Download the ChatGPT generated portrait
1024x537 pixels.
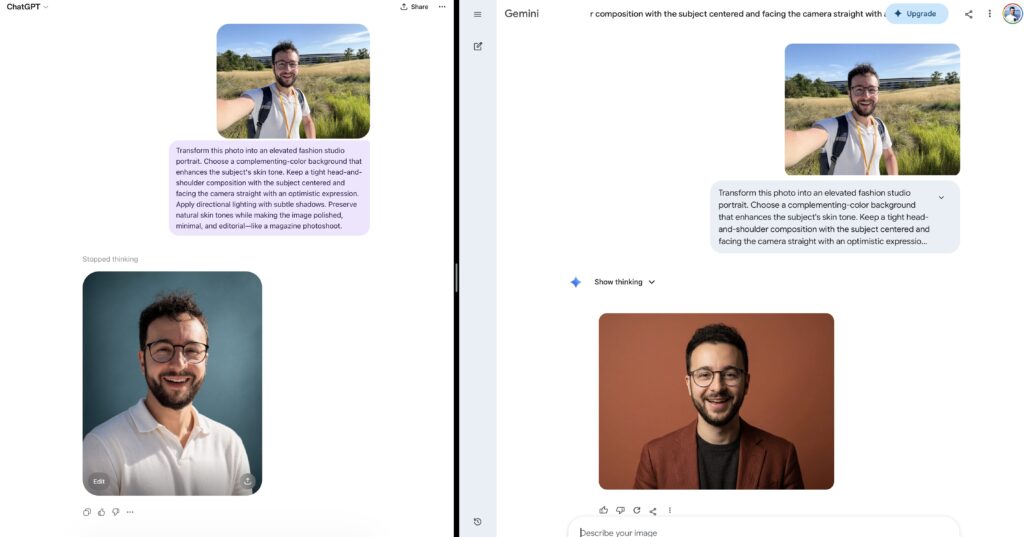(x=247, y=481)
